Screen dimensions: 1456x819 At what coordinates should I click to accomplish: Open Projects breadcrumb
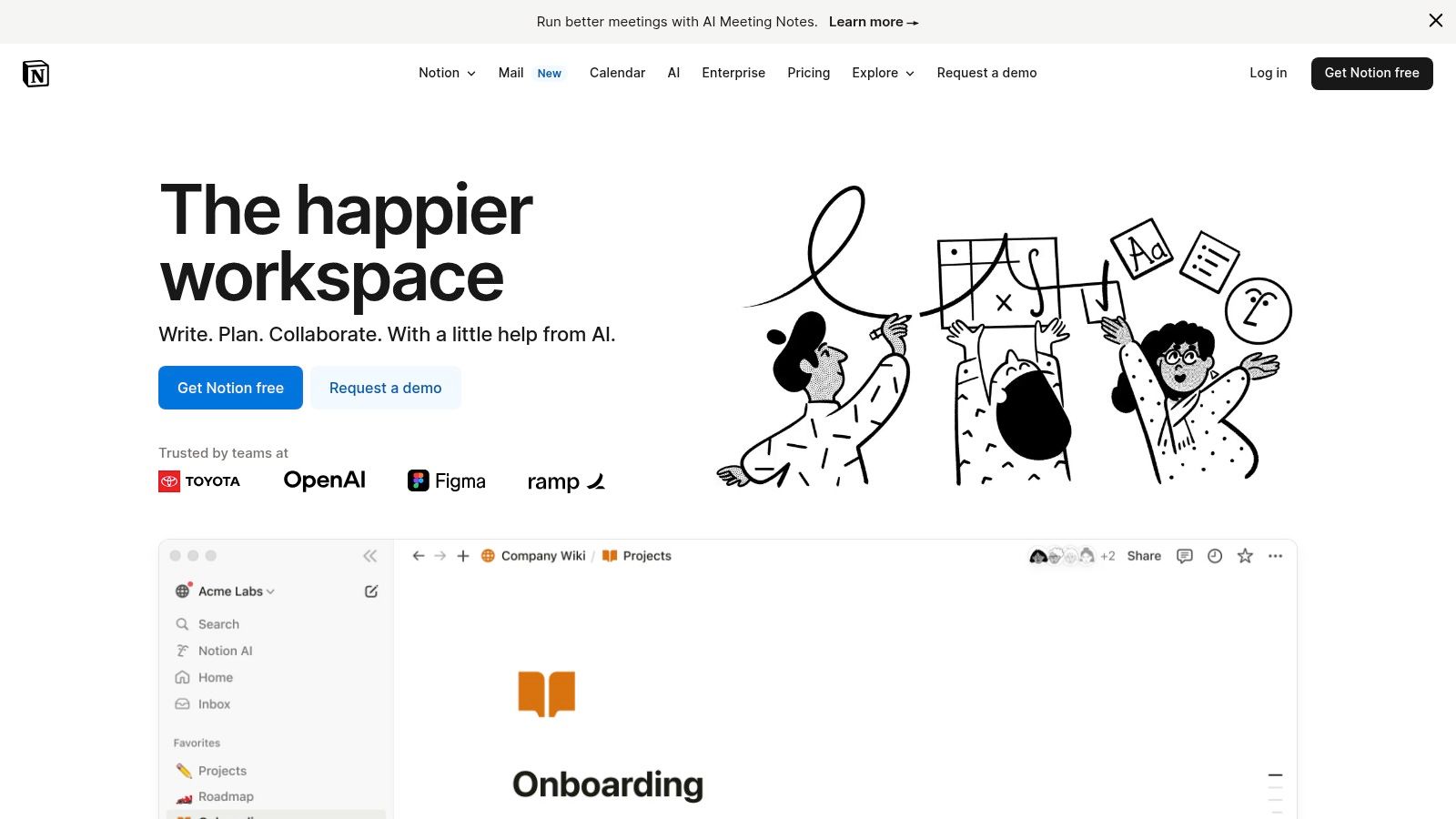point(637,556)
